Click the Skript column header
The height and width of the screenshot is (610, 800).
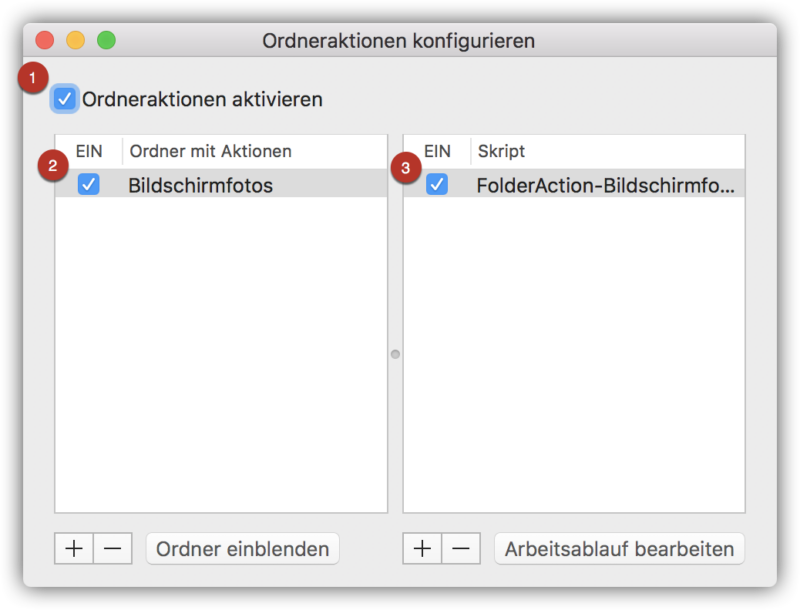coord(501,151)
